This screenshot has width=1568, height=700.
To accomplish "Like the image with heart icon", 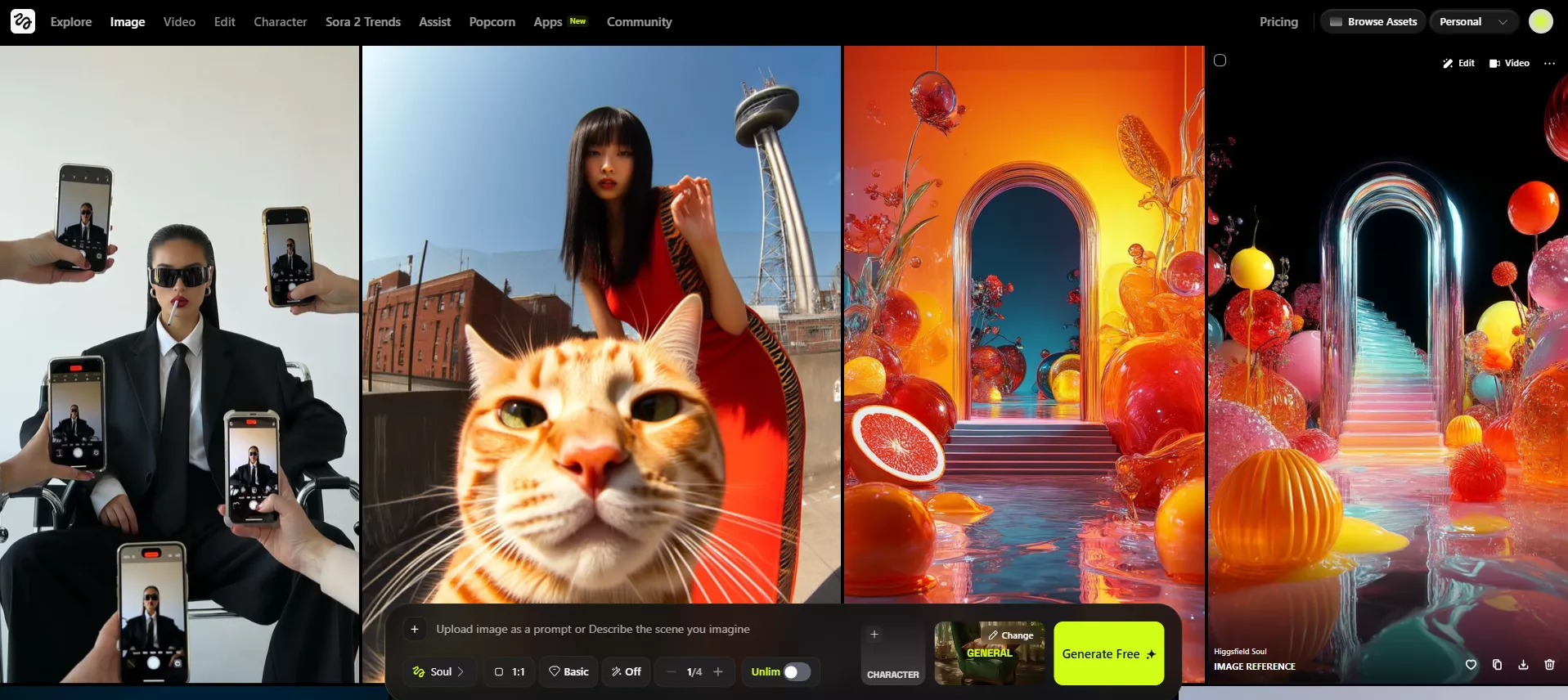I will pyautogui.click(x=1471, y=665).
